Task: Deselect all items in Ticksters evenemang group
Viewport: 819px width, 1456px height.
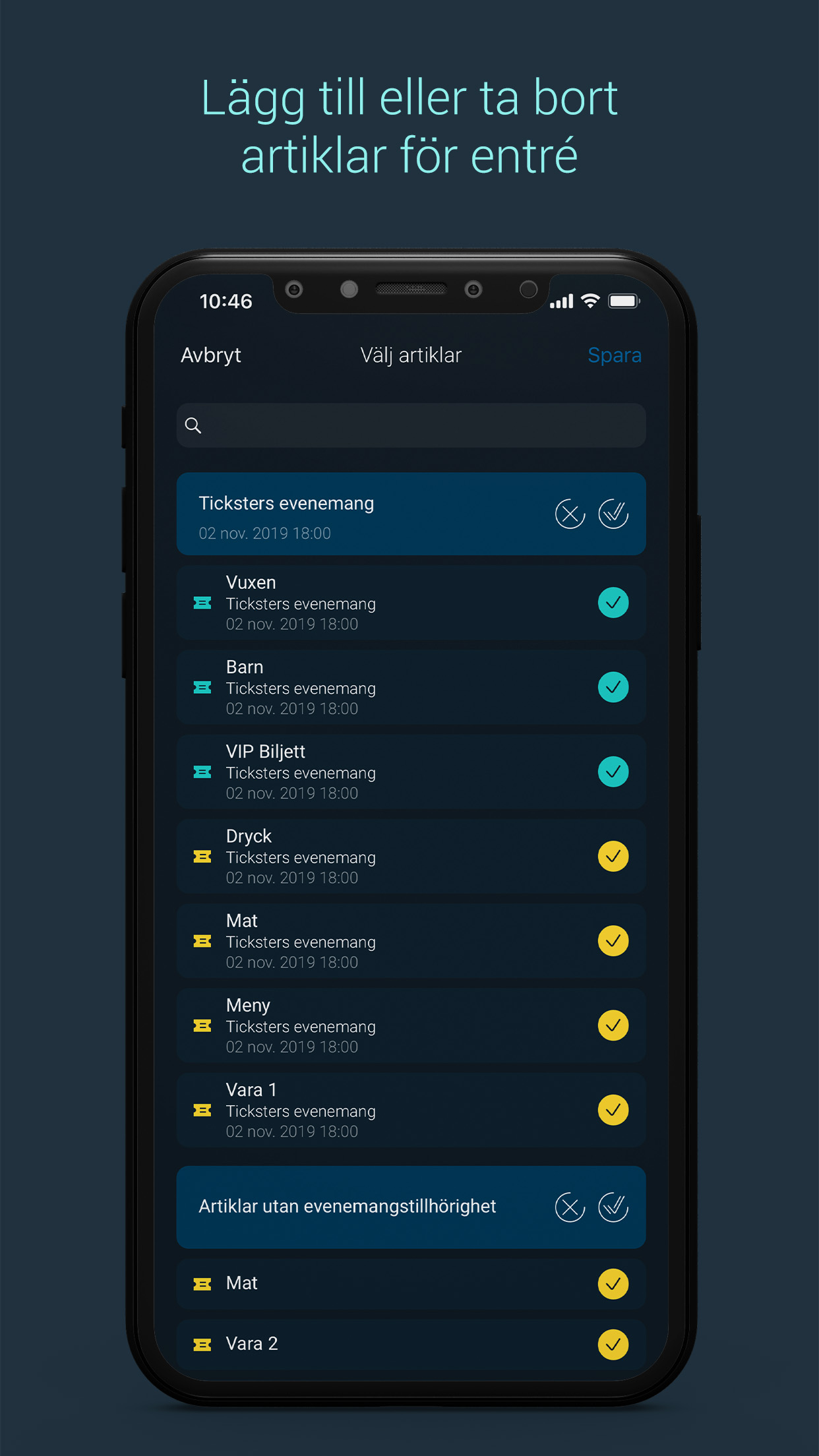Action: [570, 514]
